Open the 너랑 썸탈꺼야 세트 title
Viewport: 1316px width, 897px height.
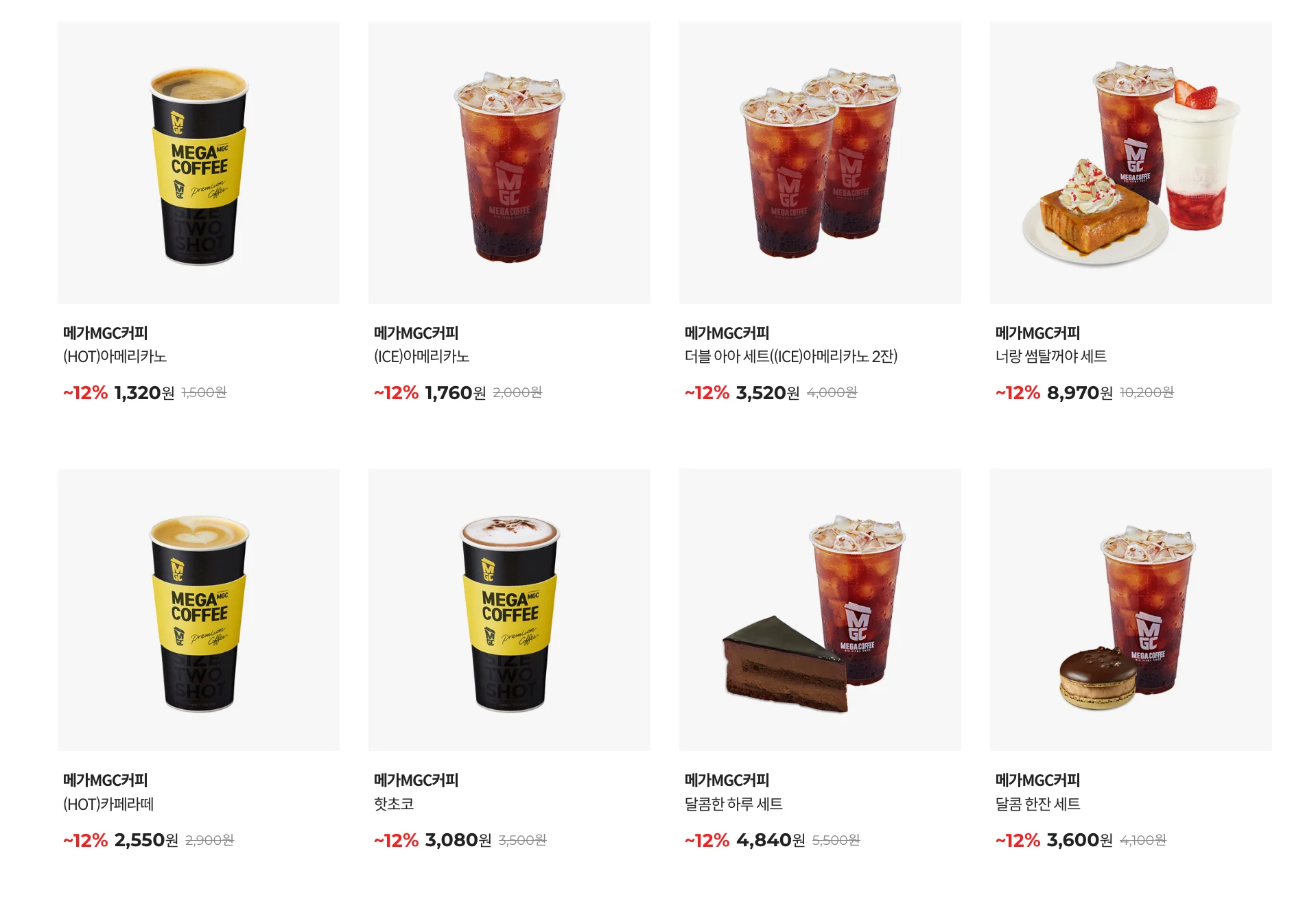(1051, 357)
